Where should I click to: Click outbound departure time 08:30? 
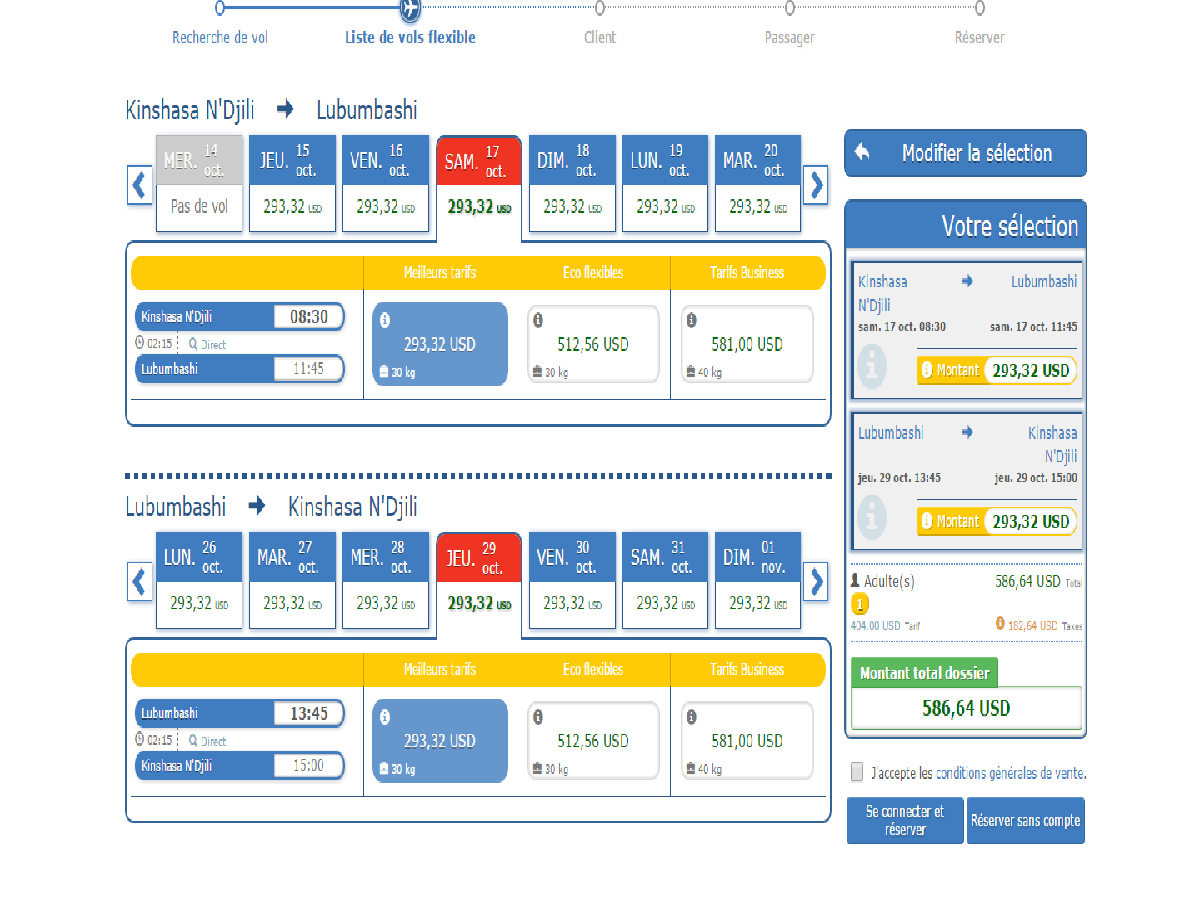(309, 317)
